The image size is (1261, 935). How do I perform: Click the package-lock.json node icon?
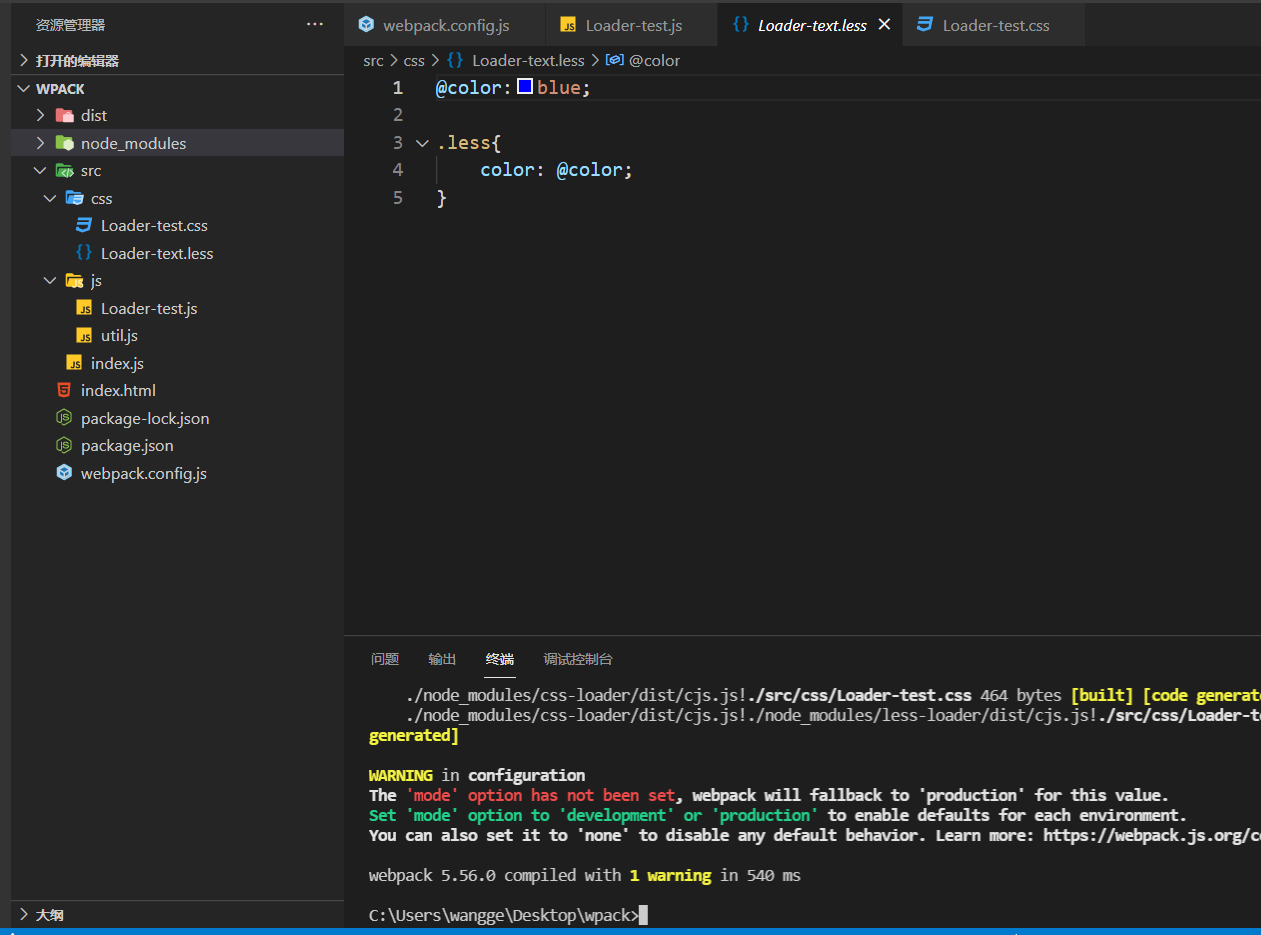point(65,418)
